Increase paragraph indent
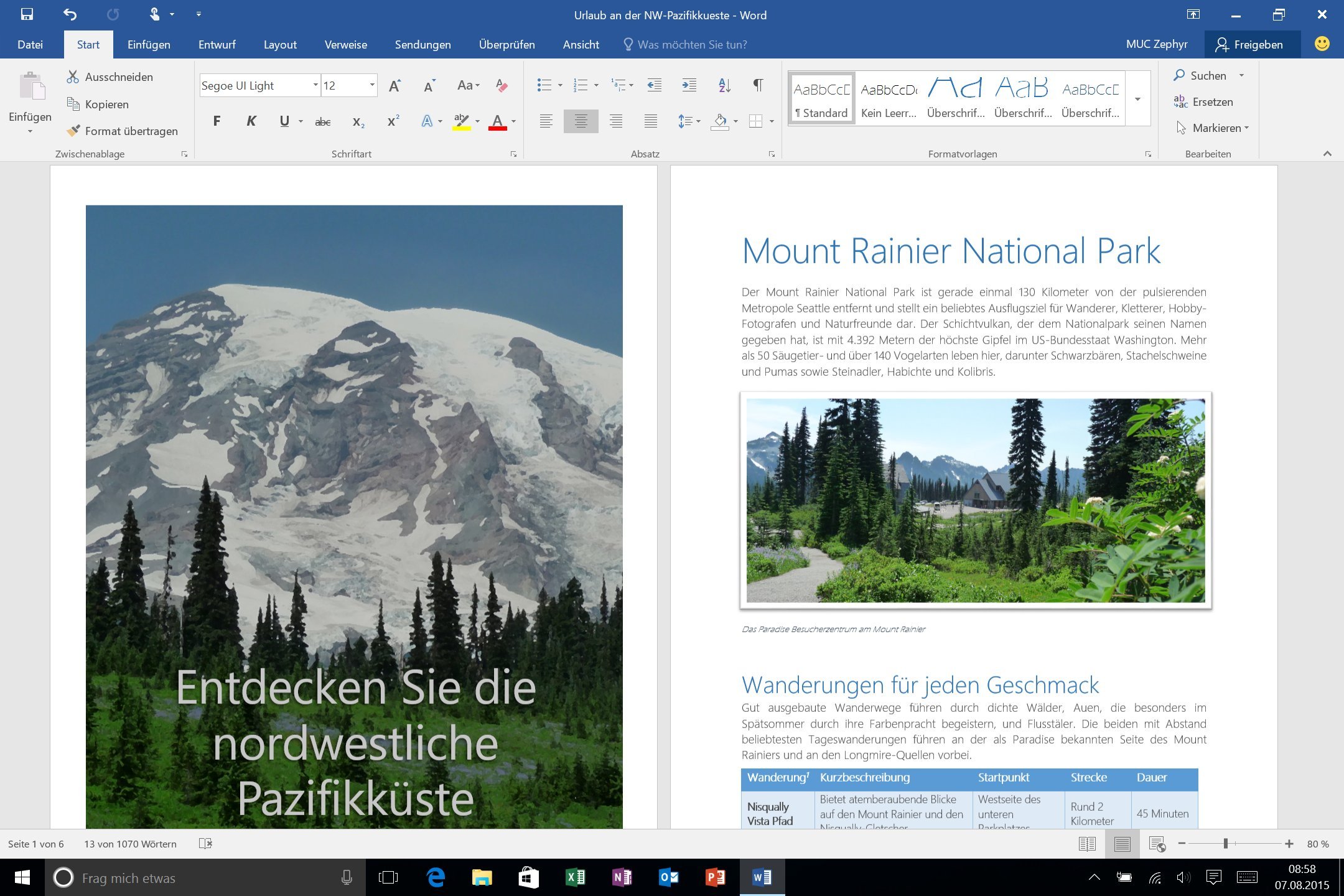 click(x=689, y=86)
